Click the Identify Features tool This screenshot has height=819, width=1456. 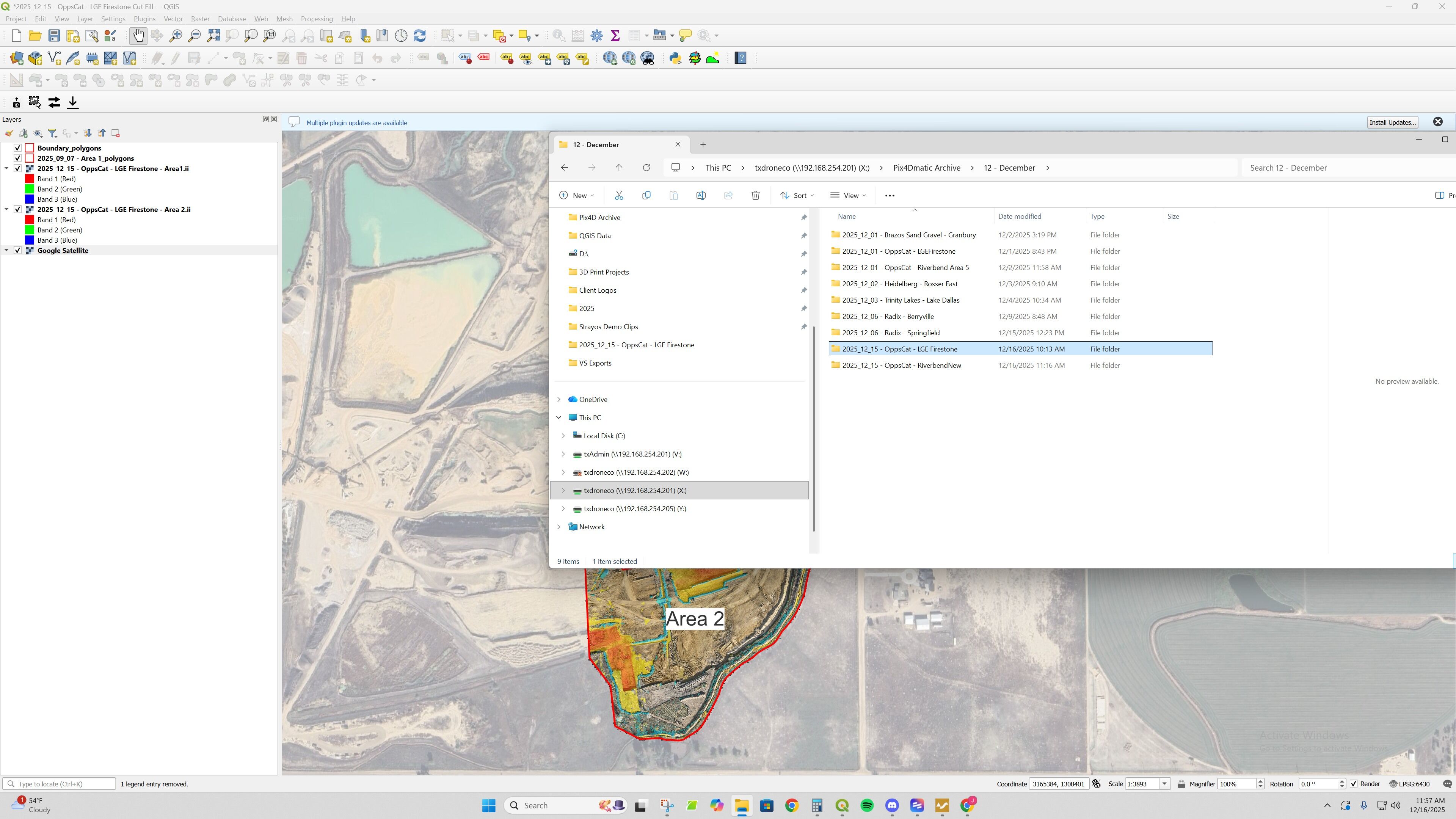(x=559, y=36)
